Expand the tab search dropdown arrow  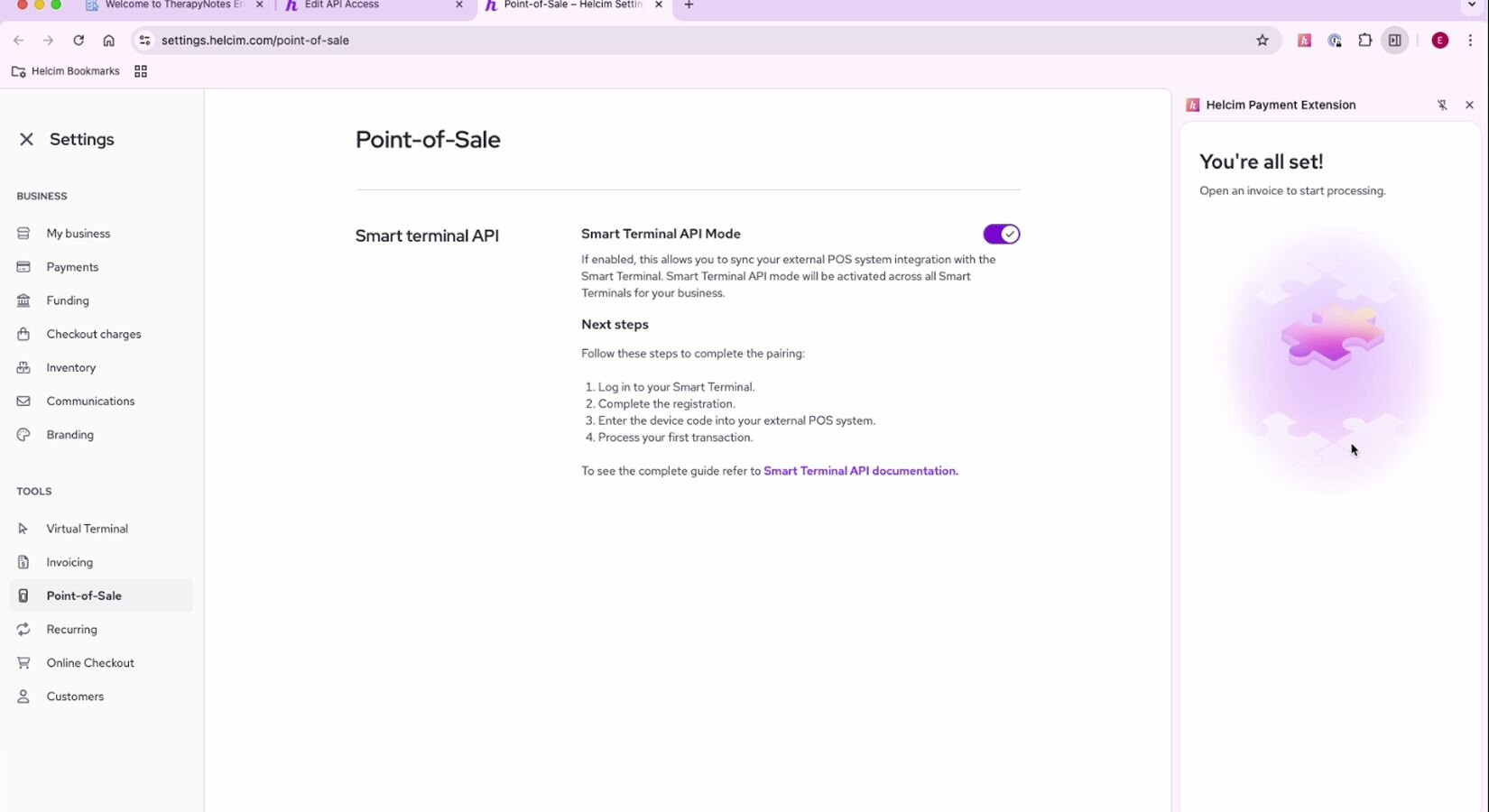pyautogui.click(x=1472, y=5)
